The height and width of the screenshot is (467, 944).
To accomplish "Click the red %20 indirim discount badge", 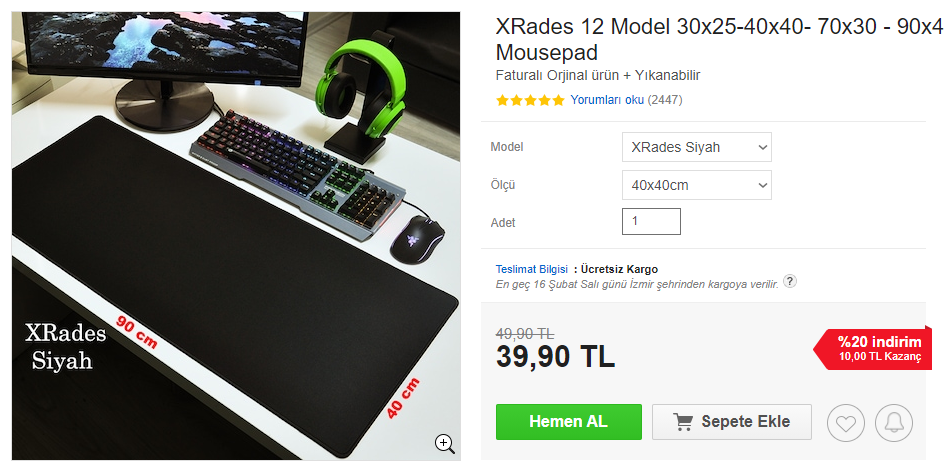I will click(872, 349).
